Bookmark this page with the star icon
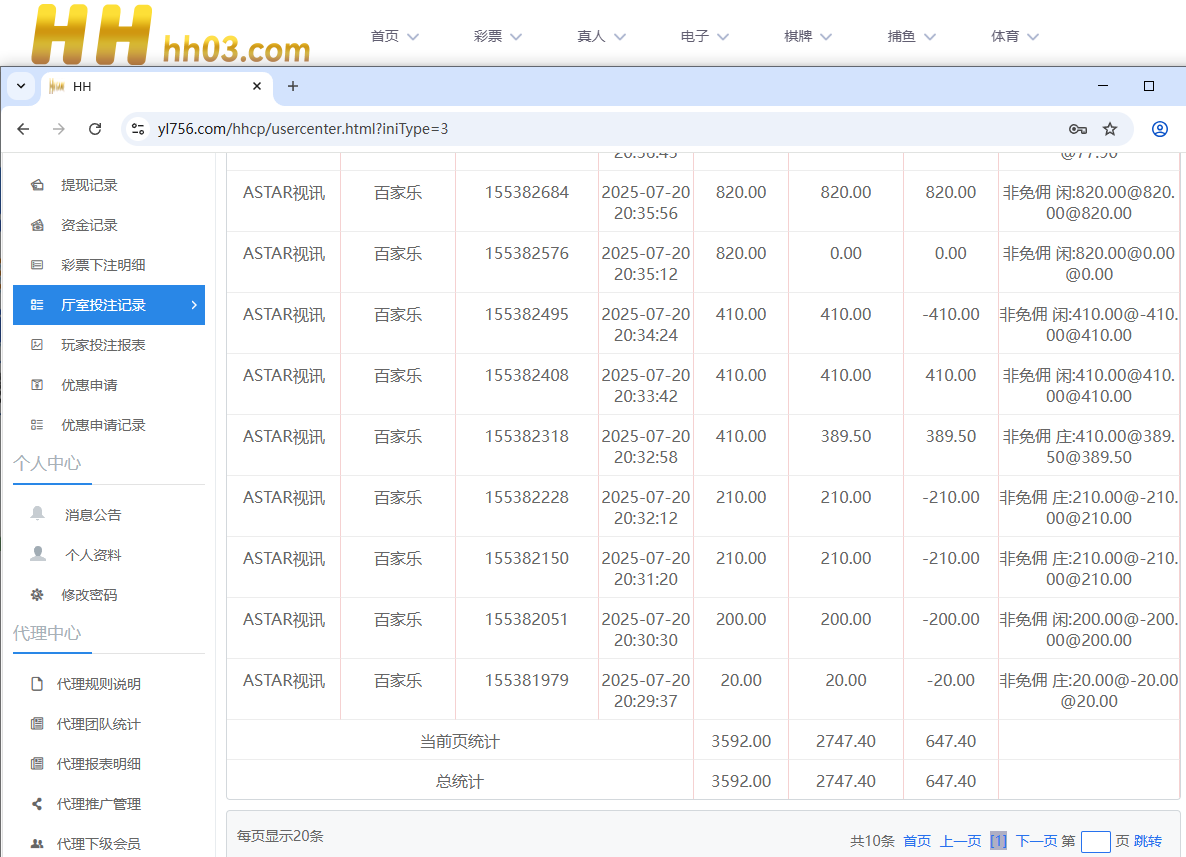This screenshot has width=1186, height=857. click(1110, 129)
